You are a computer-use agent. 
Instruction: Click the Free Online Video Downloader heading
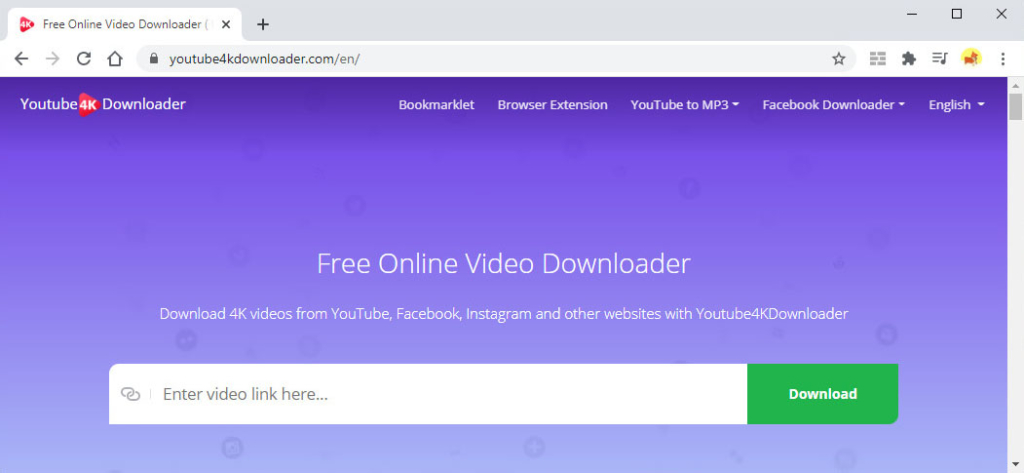504,264
